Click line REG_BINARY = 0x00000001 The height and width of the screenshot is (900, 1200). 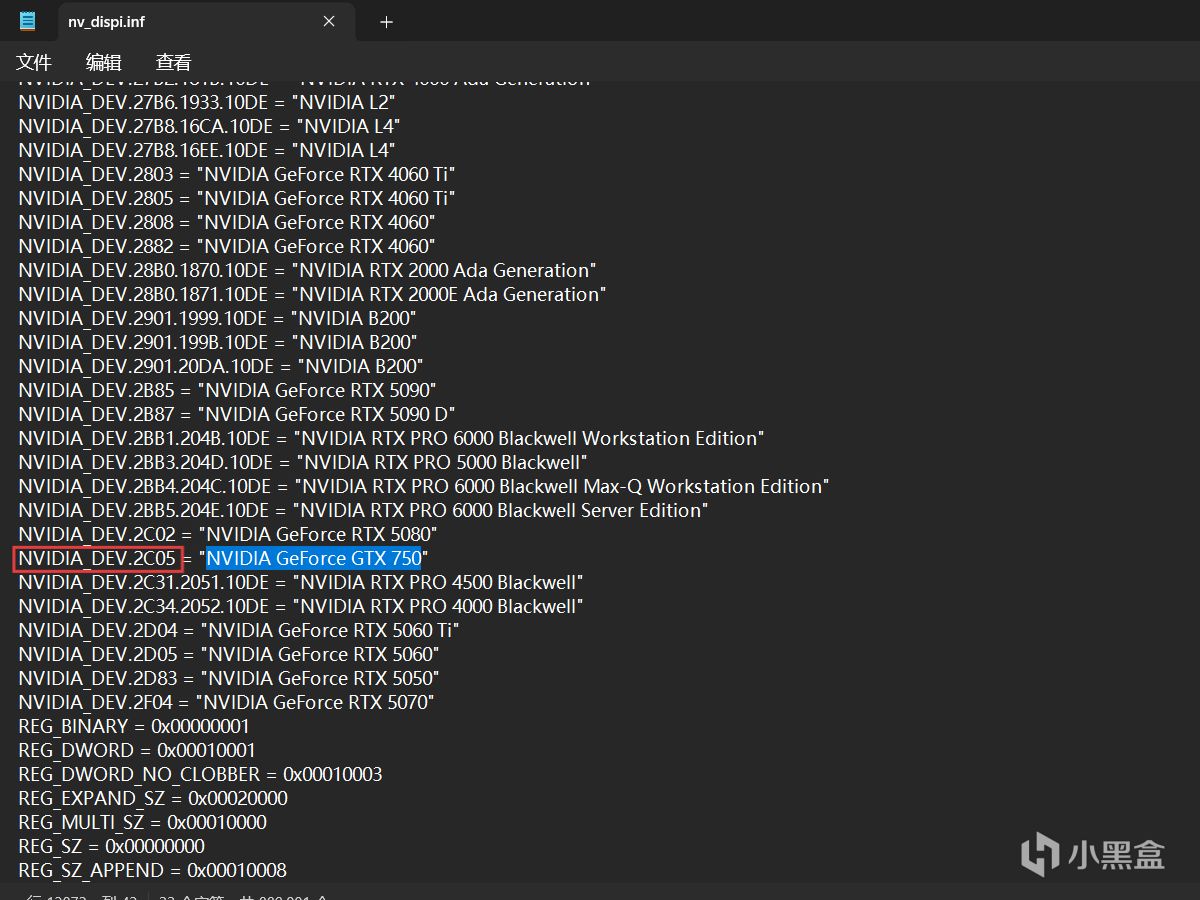[x=134, y=726]
